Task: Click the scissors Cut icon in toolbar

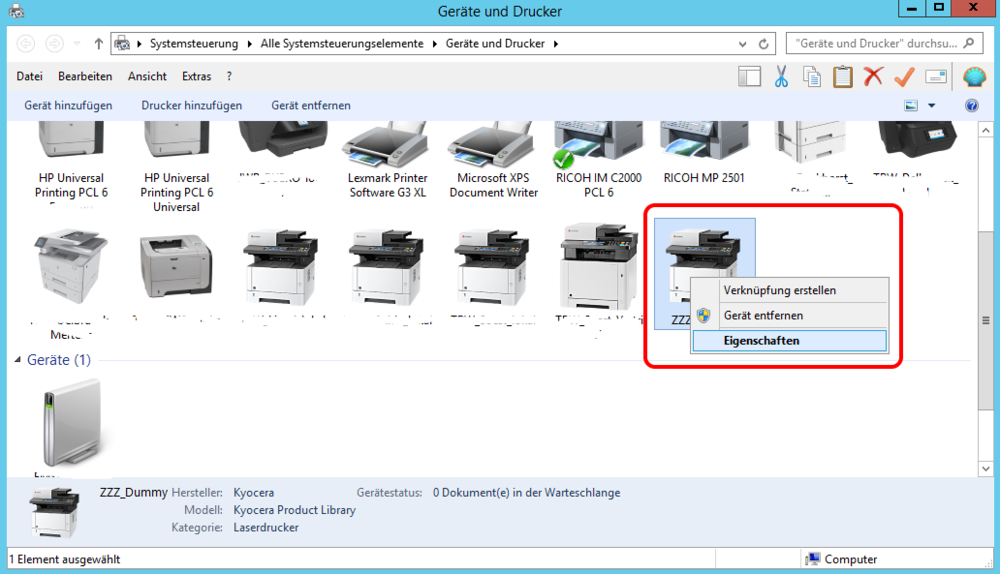Action: click(781, 77)
